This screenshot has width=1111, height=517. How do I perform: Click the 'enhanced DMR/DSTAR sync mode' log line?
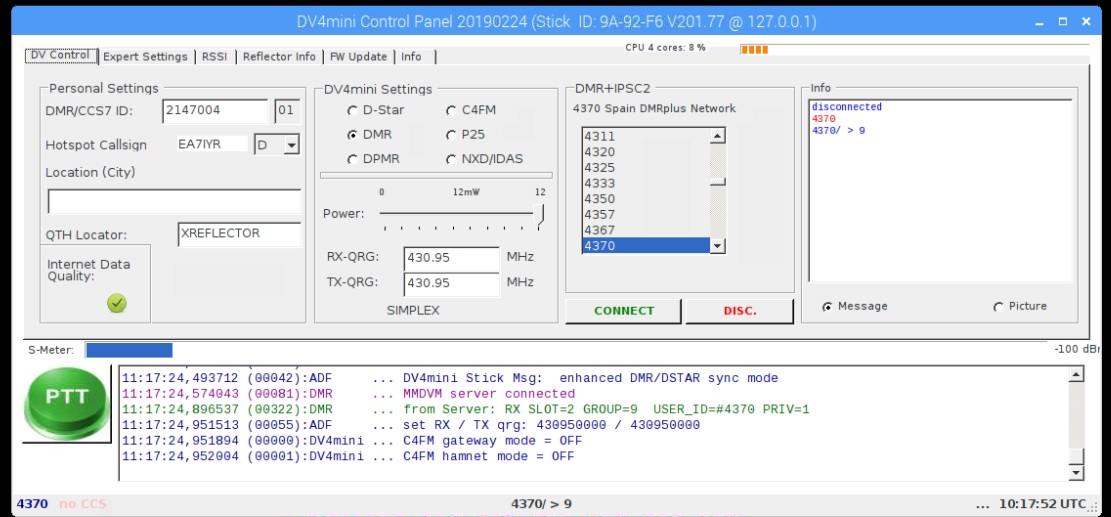pyautogui.click(x=450, y=378)
